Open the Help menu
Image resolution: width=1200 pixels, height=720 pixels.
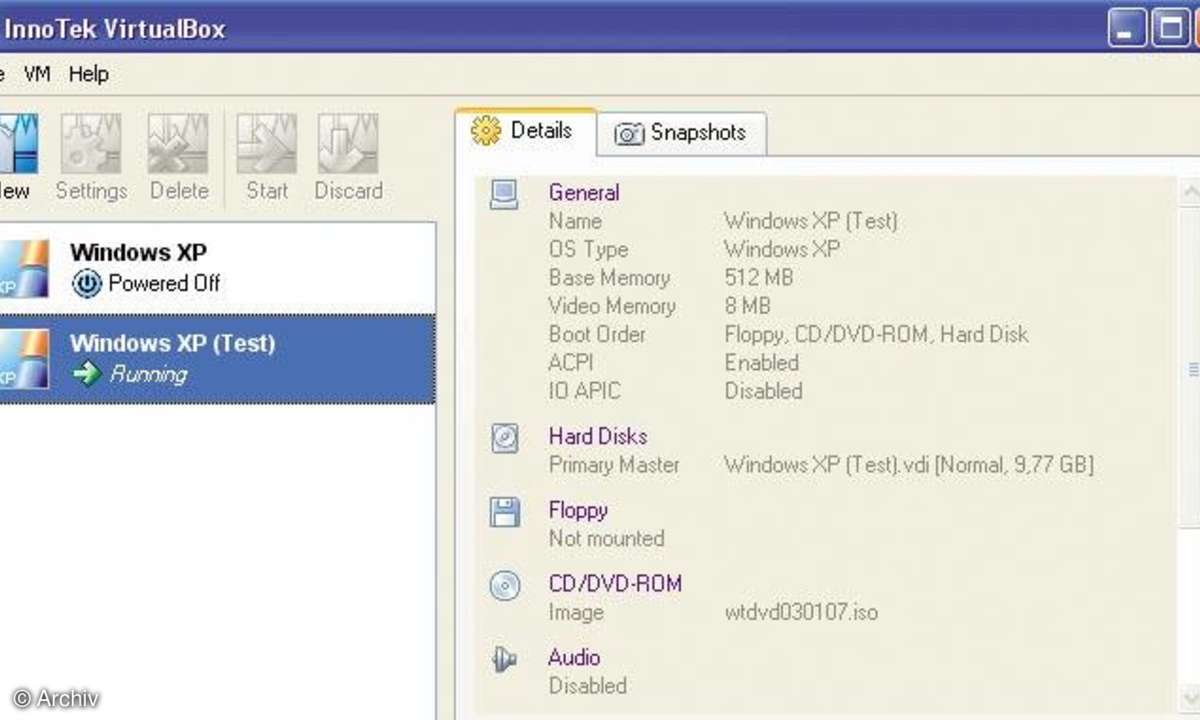tap(89, 74)
